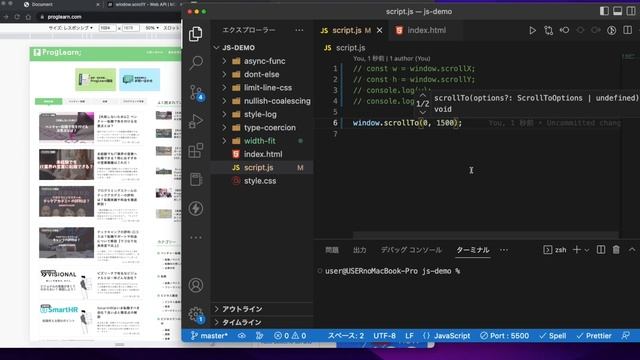This screenshot has height=360, width=640.
Task: Click Port : 5500 Live Server status
Action: [504, 336]
